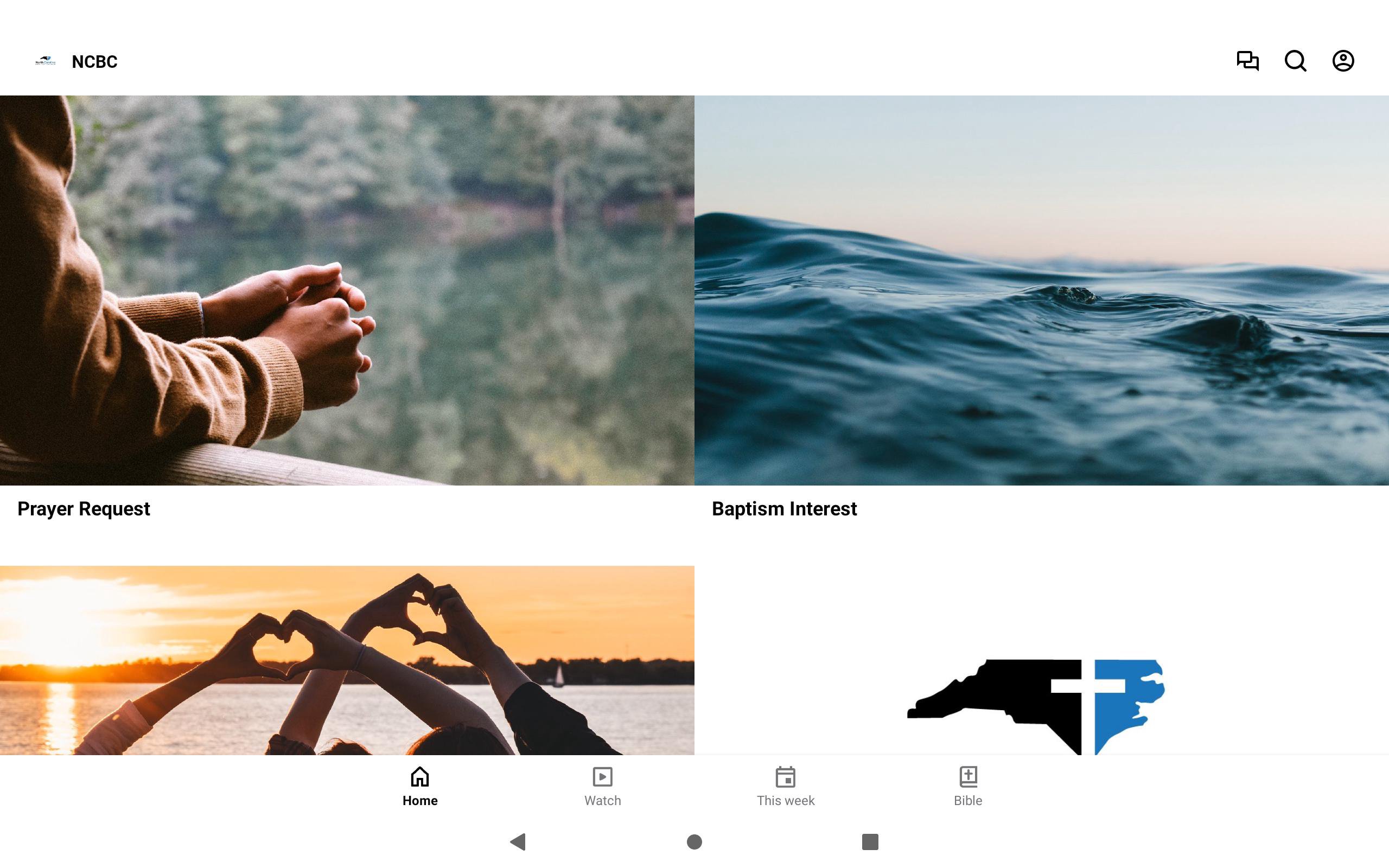The image size is (1389, 868).
Task: Open the user profile icon
Action: pyautogui.click(x=1343, y=61)
